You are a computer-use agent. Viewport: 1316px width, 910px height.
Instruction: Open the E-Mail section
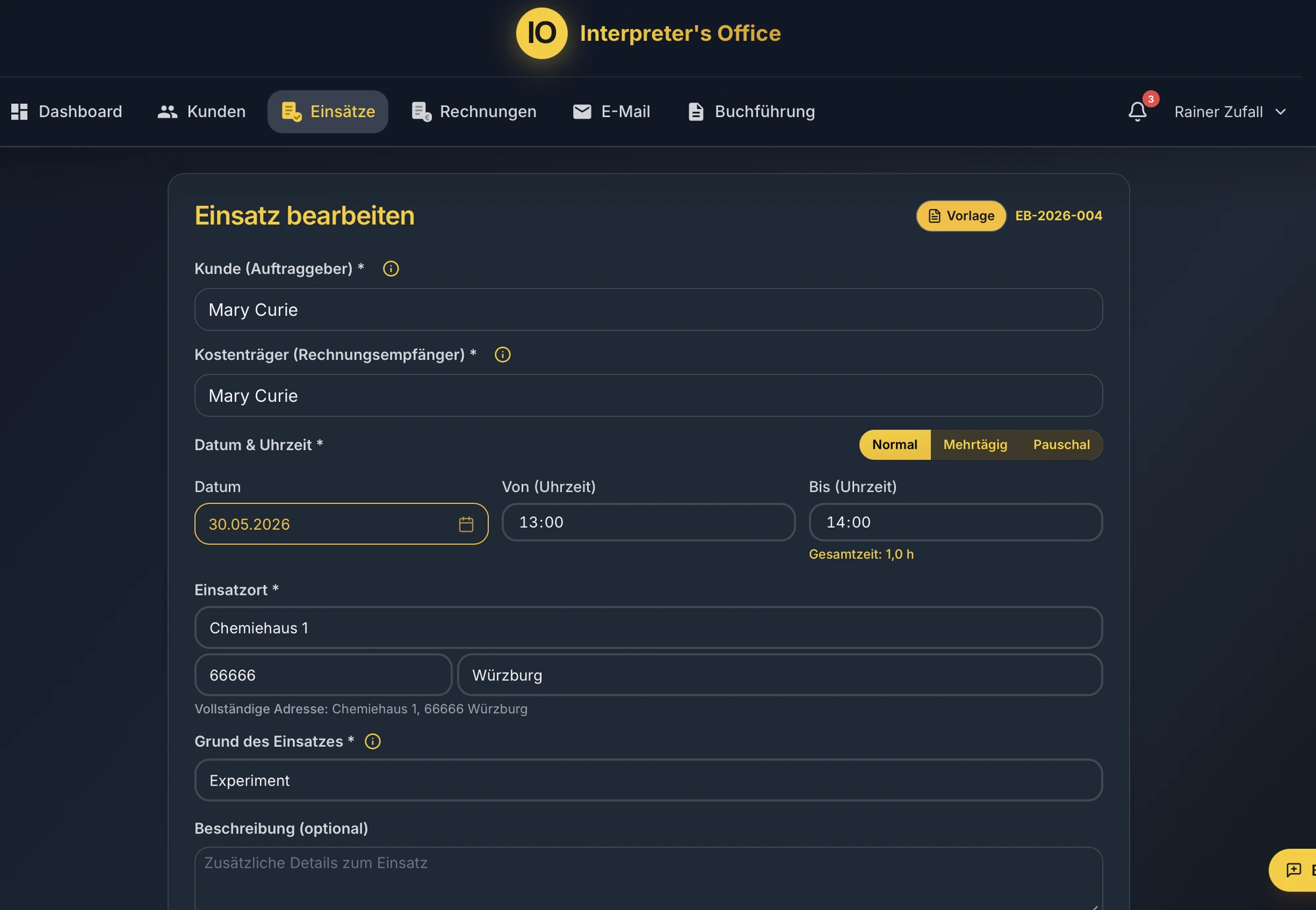click(611, 111)
